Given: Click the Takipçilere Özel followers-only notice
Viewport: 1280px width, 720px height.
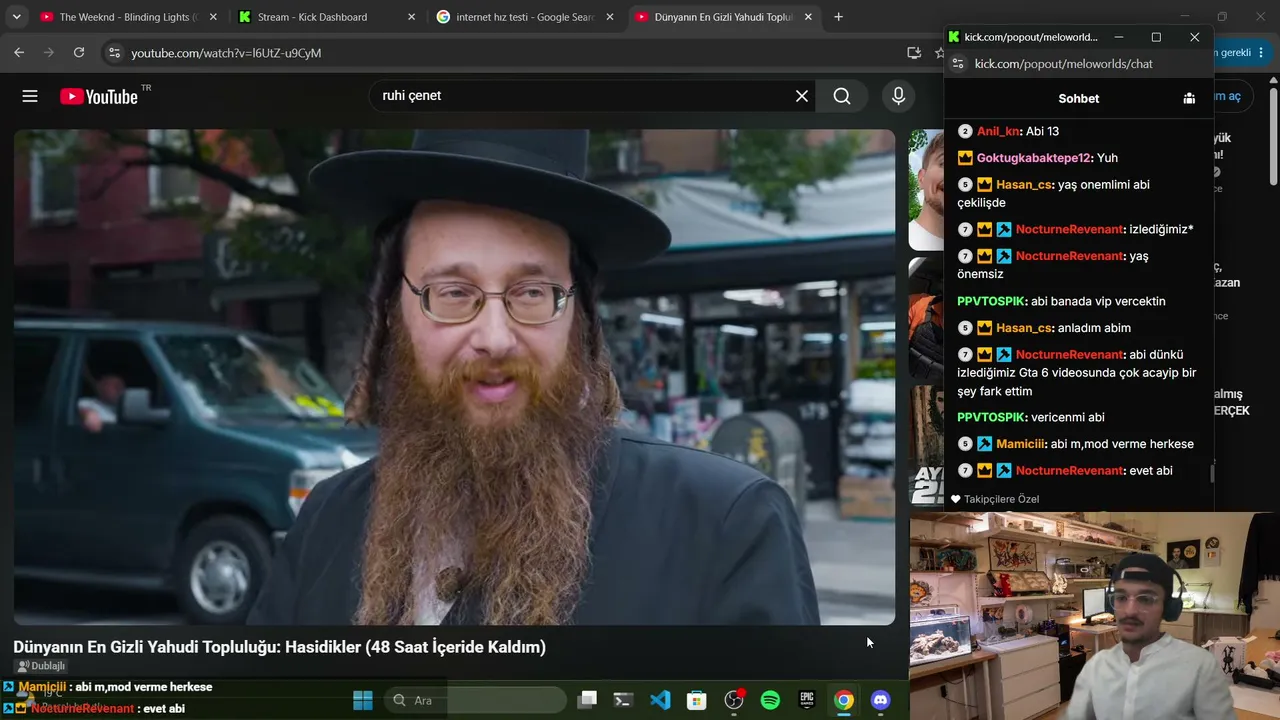Looking at the screenshot, I should (x=995, y=499).
